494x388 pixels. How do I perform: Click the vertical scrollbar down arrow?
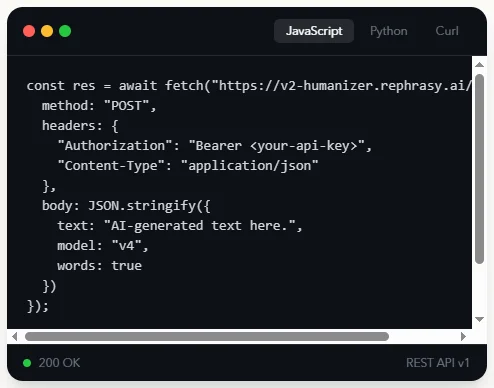click(479, 319)
